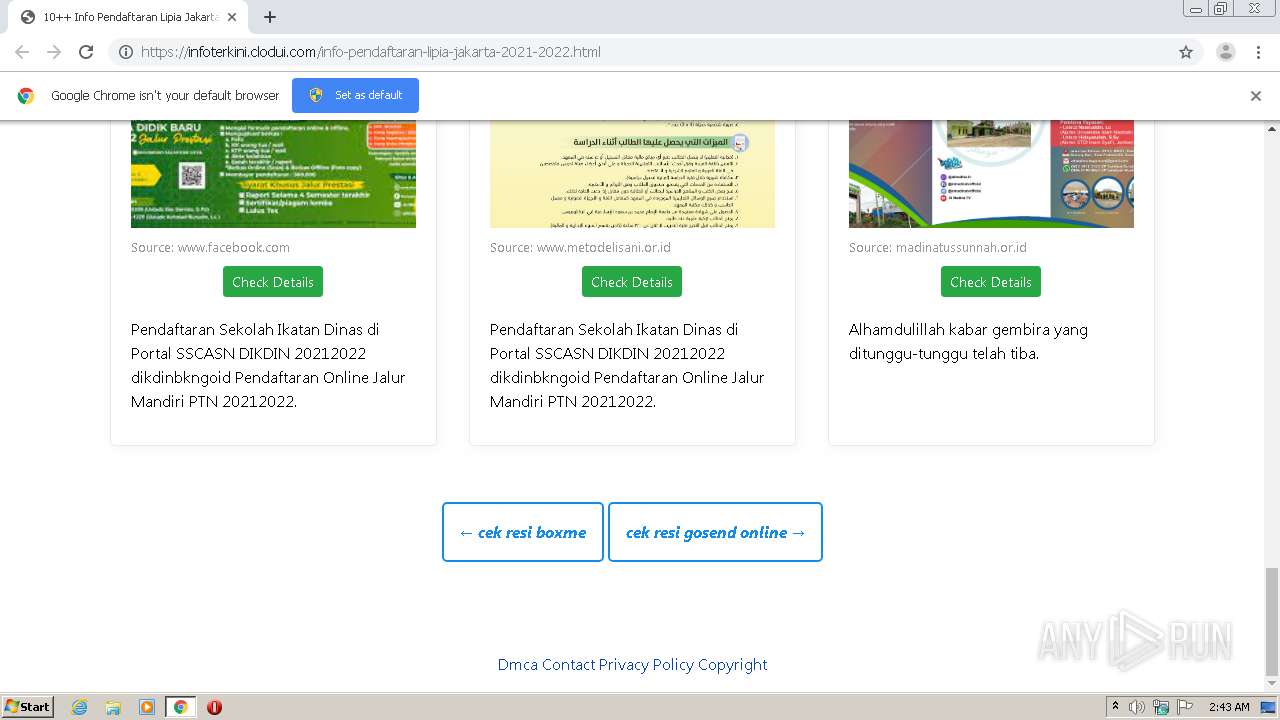Image resolution: width=1280 pixels, height=720 pixels.
Task: Launch Internet Explorer from the taskbar
Action: (x=80, y=707)
